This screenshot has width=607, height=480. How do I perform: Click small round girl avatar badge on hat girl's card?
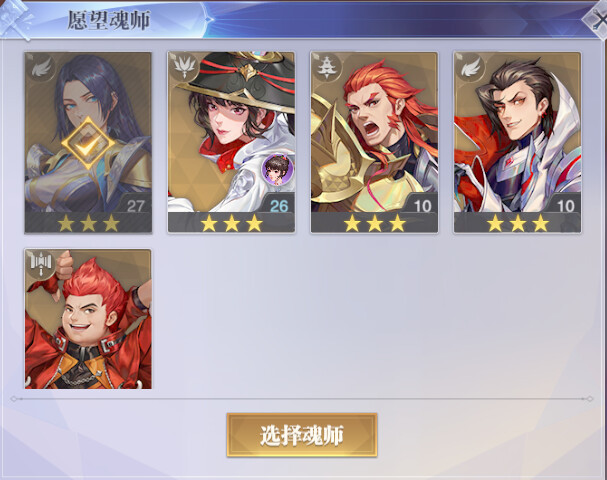tap(277, 170)
